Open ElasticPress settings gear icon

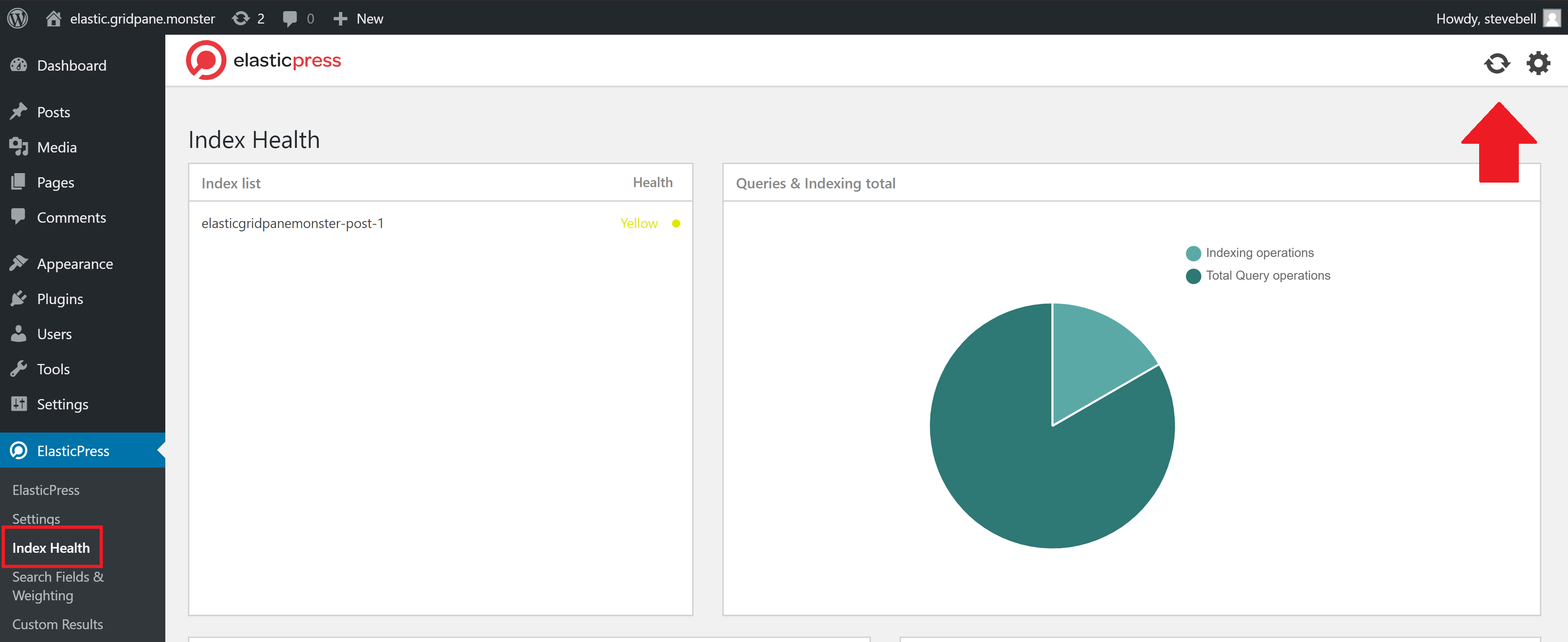pos(1538,63)
